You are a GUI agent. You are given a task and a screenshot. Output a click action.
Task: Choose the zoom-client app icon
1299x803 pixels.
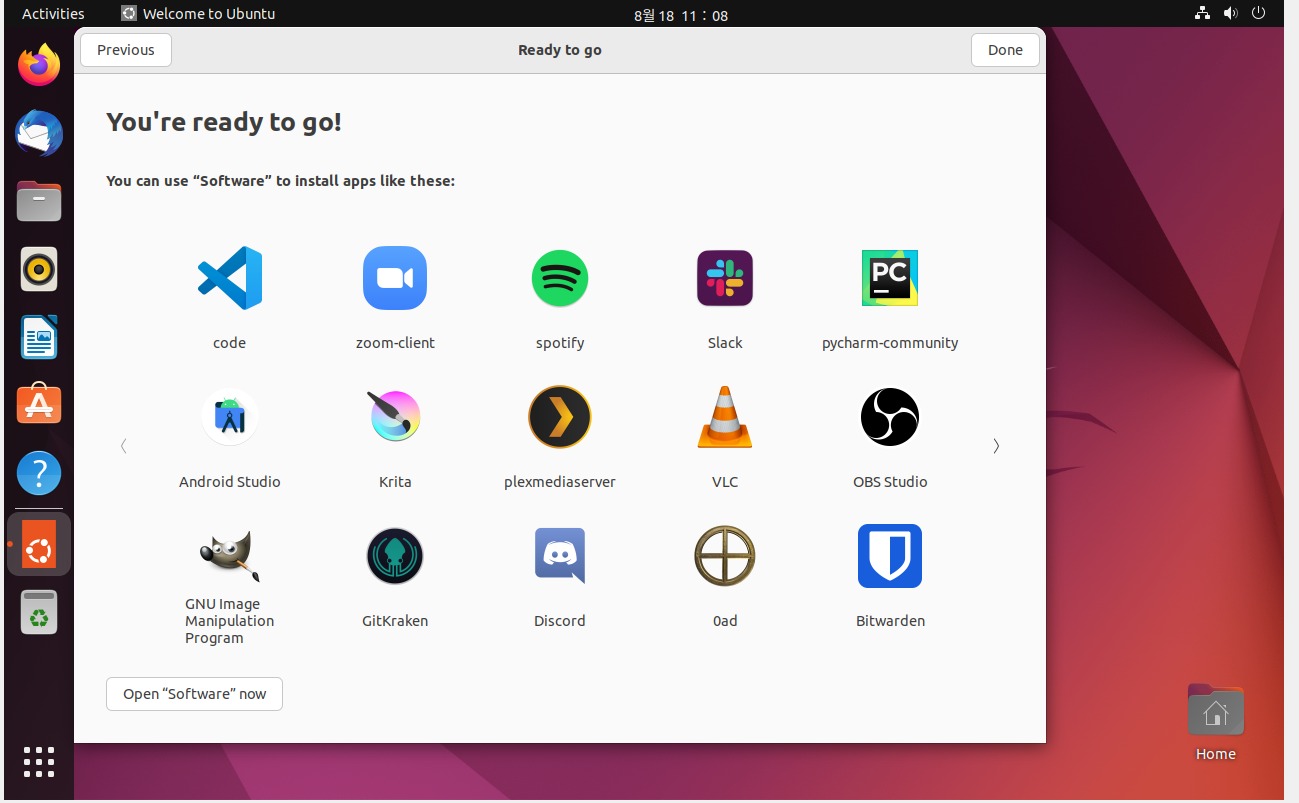pos(395,278)
